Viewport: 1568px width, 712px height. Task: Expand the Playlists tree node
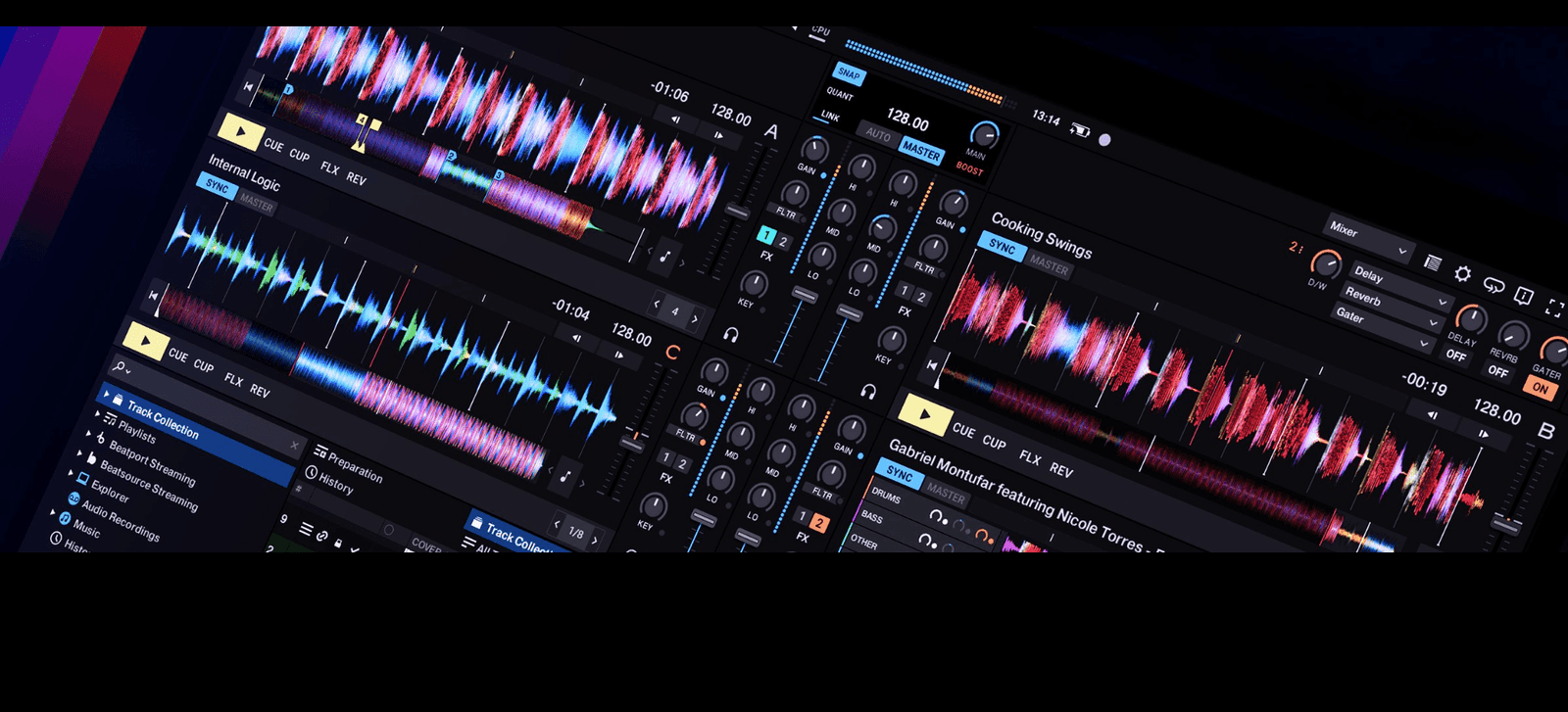click(x=97, y=414)
